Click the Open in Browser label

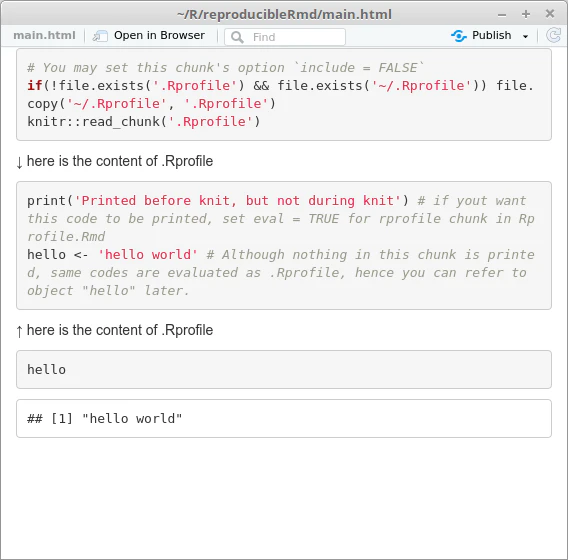(x=159, y=35)
